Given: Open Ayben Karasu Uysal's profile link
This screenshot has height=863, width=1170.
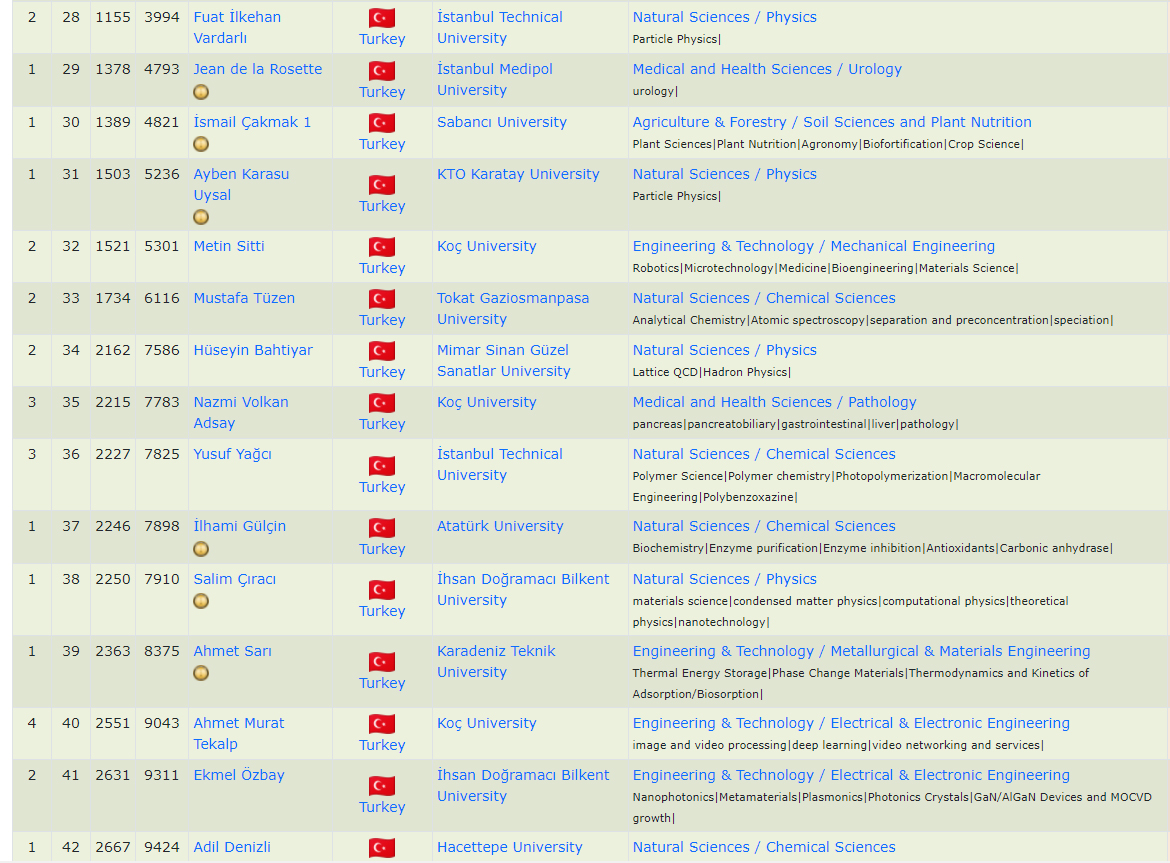Looking at the screenshot, I should [x=241, y=184].
